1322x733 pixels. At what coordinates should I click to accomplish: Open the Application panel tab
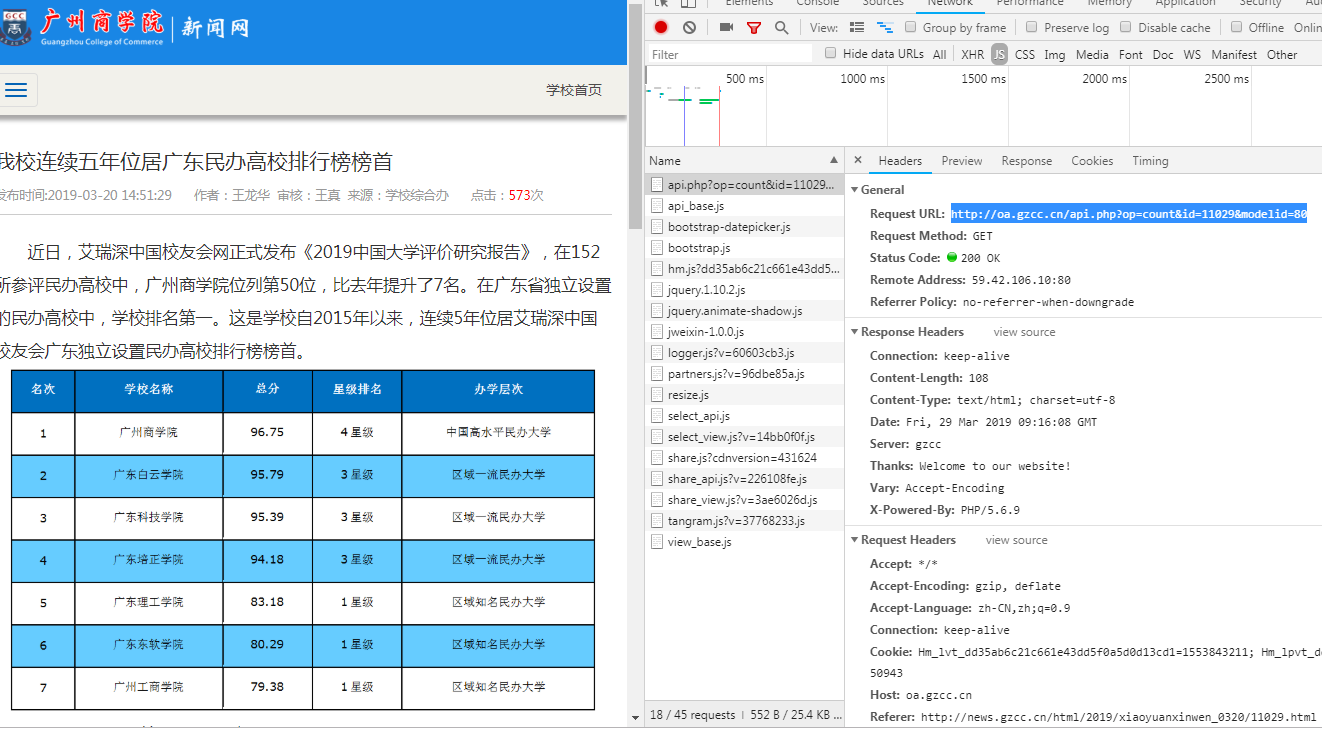click(x=1186, y=4)
